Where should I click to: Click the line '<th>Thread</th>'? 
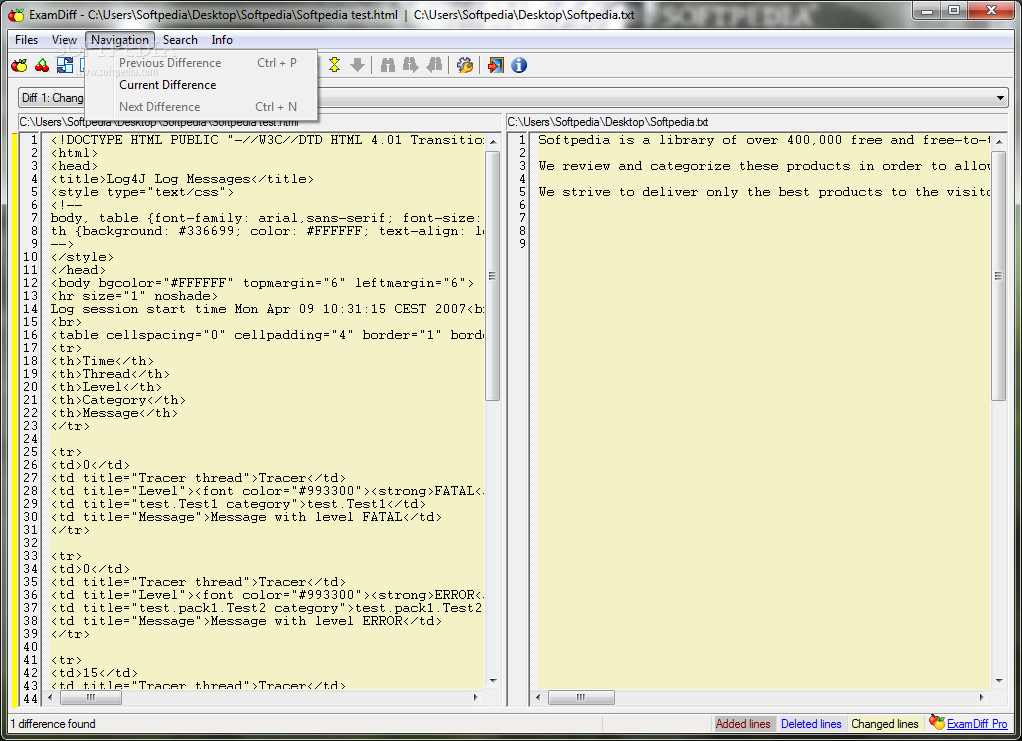[110, 373]
